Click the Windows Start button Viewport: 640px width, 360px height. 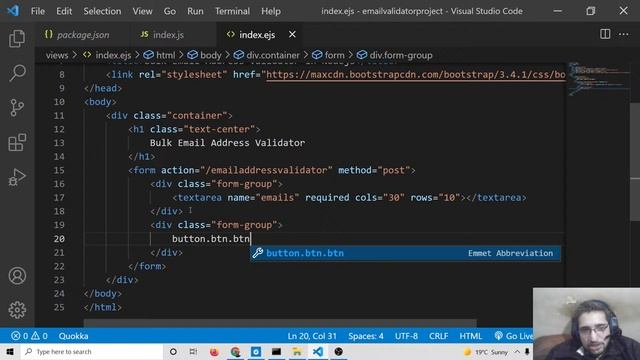(10, 351)
